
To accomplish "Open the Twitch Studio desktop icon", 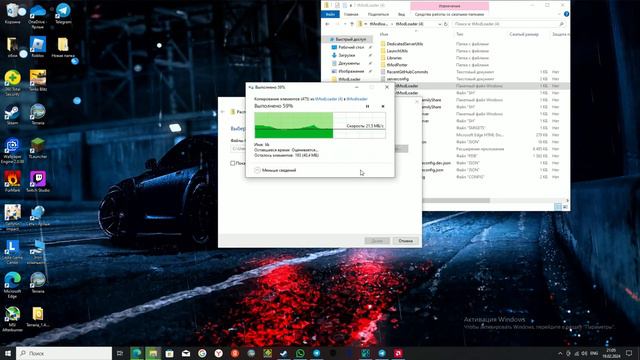I will tap(38, 182).
